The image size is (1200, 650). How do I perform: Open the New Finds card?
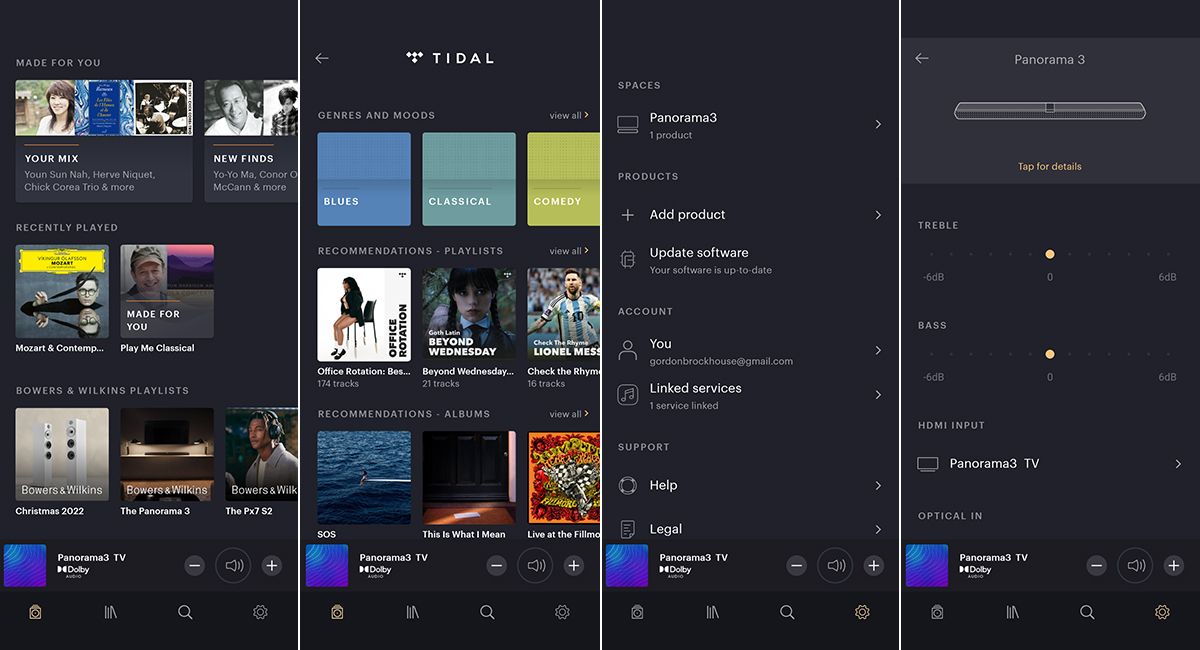[x=251, y=141]
